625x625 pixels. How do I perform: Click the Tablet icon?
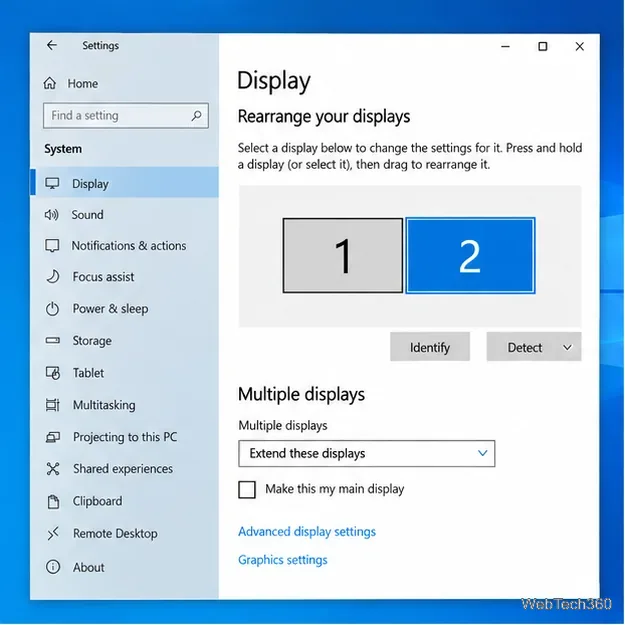point(53,373)
